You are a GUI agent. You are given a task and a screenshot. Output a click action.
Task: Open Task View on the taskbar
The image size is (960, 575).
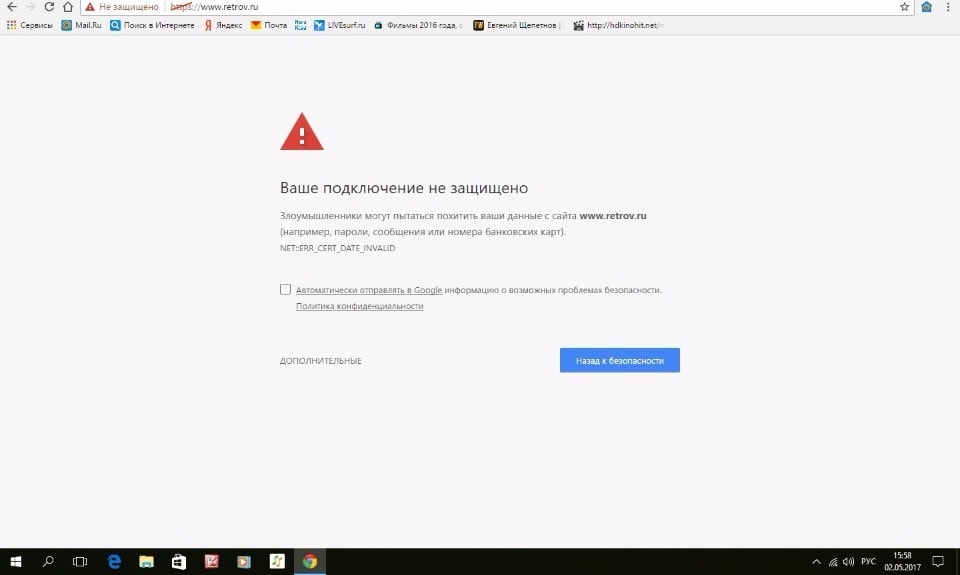click(80, 562)
